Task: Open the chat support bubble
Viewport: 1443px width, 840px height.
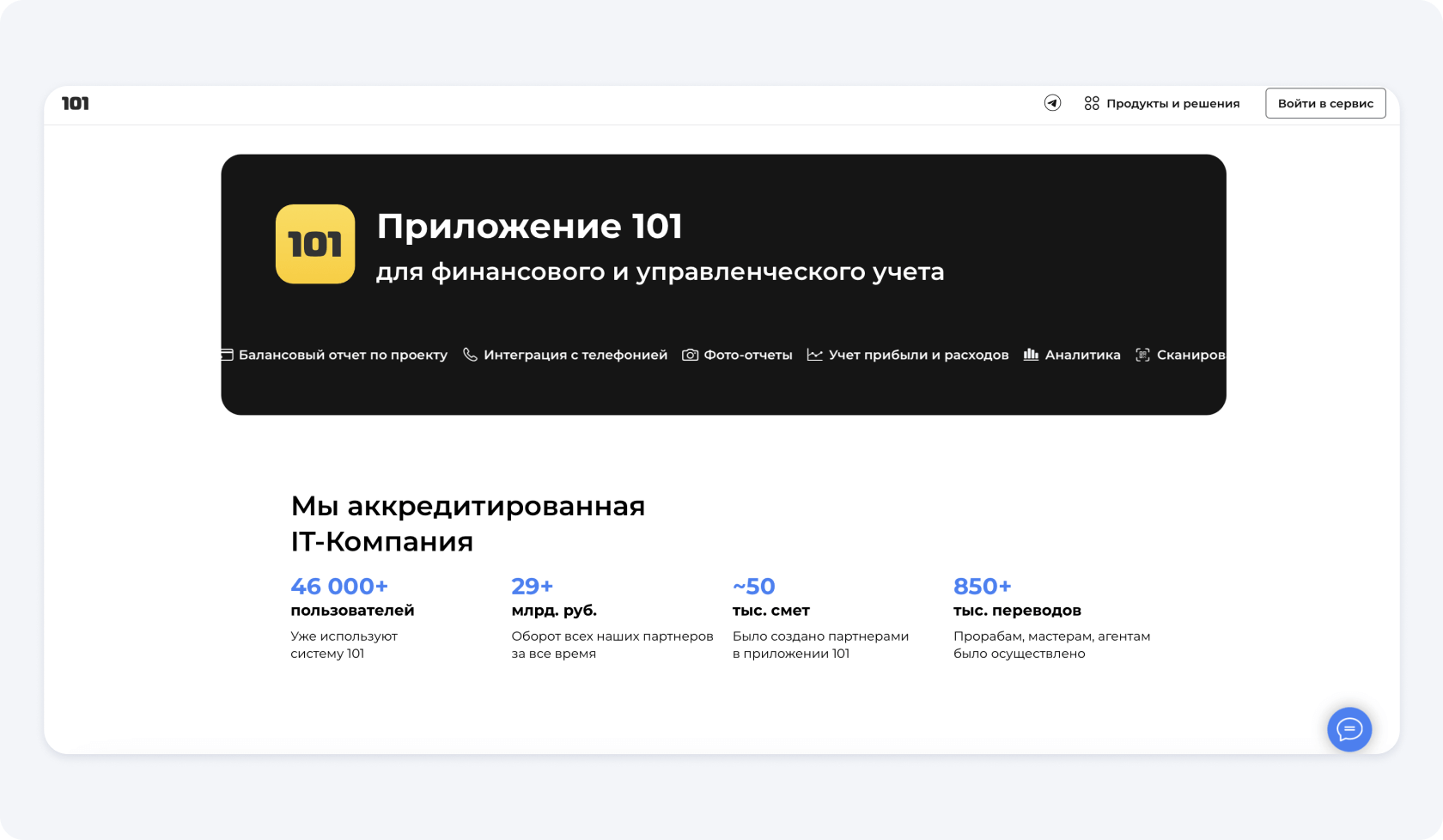Action: click(x=1349, y=729)
